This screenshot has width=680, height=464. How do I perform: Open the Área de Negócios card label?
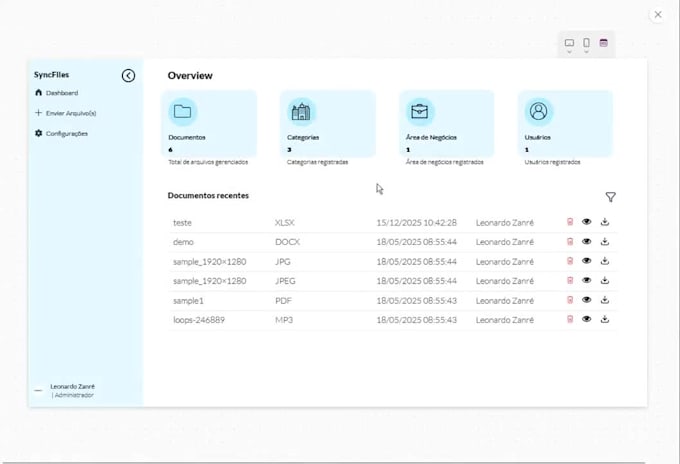(x=431, y=137)
